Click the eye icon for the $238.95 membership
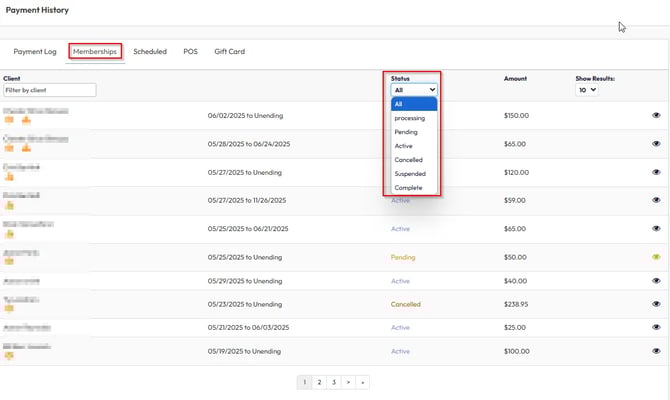 click(x=656, y=304)
